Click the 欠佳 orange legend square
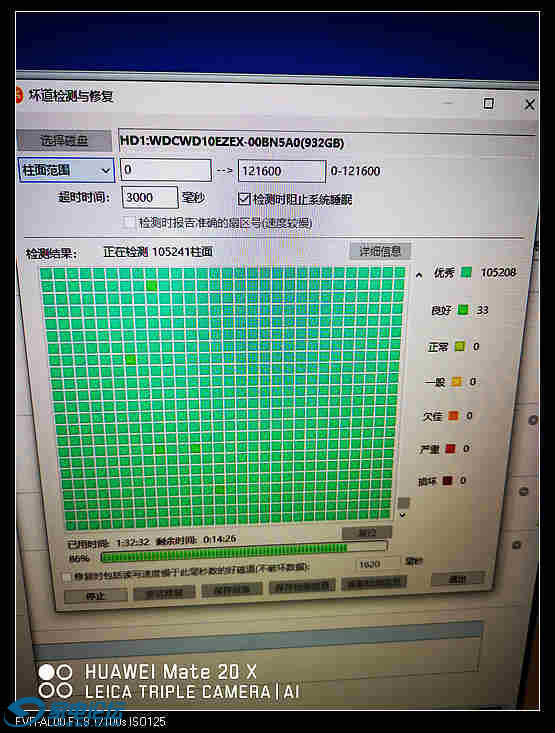Viewport: 555px width, 733px height. pos(453,415)
